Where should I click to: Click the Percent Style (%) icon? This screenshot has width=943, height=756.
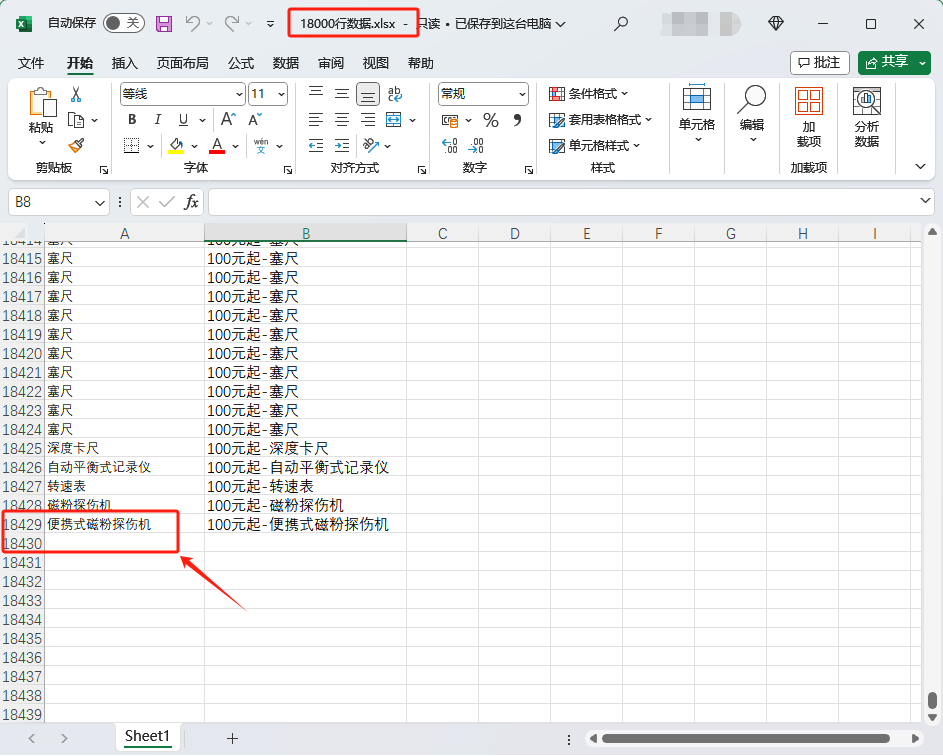(489, 119)
